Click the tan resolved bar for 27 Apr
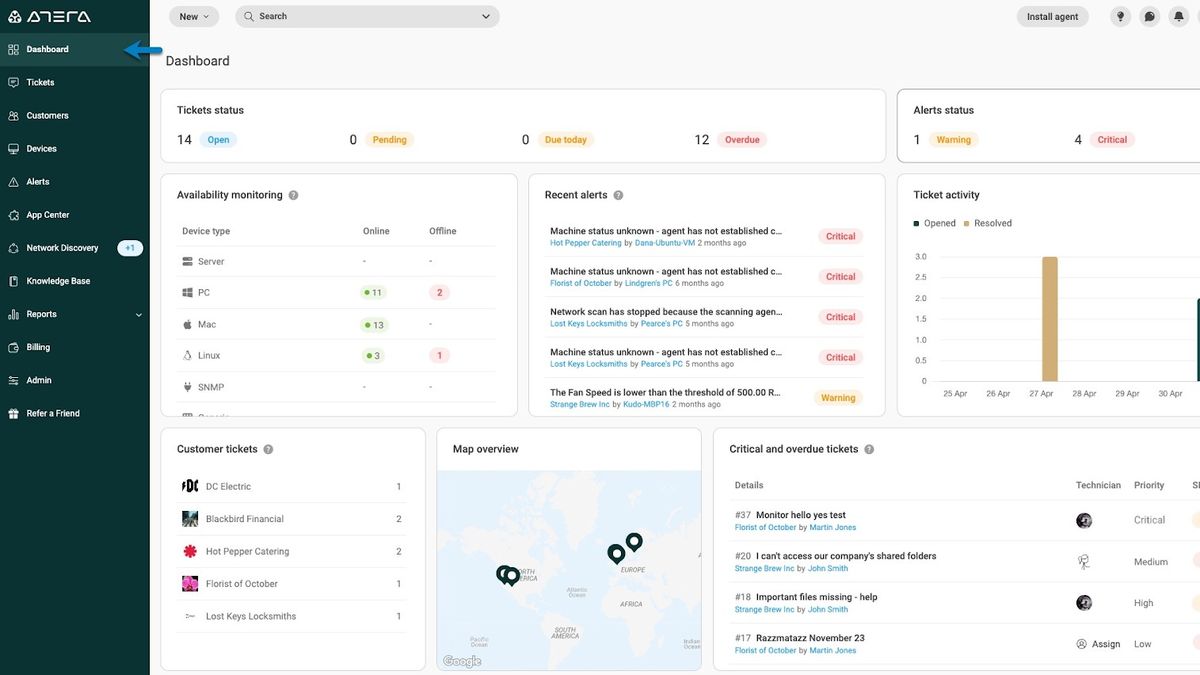The image size is (1200, 675). click(1049, 319)
